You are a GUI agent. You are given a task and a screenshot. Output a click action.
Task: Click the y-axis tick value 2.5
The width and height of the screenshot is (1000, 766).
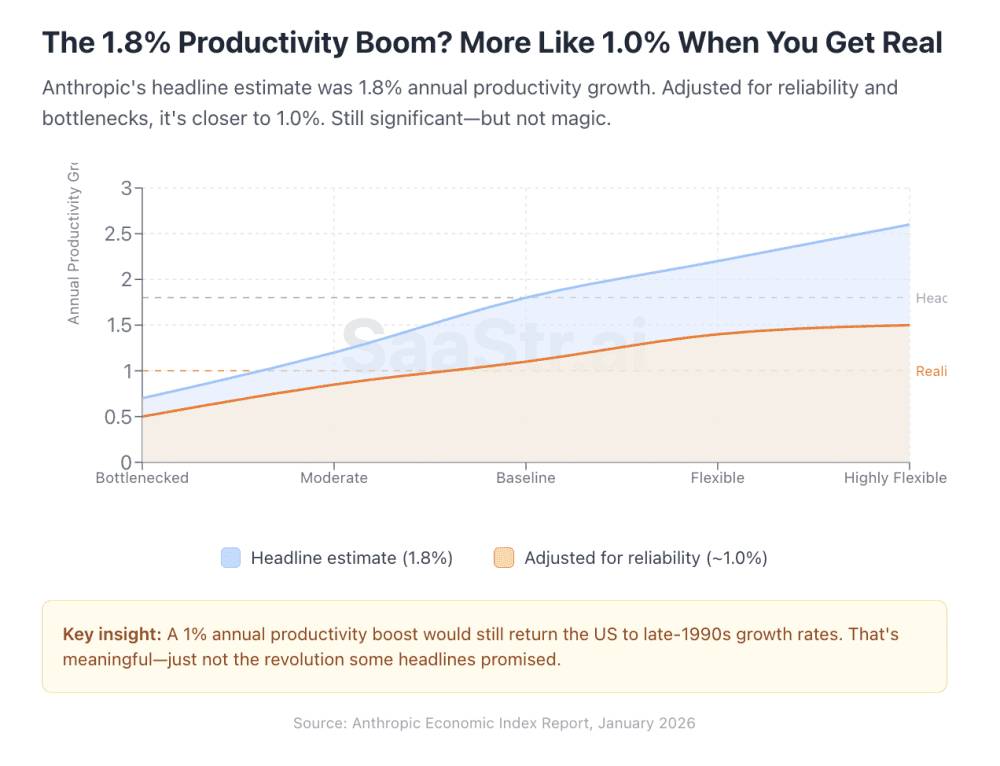click(x=119, y=234)
